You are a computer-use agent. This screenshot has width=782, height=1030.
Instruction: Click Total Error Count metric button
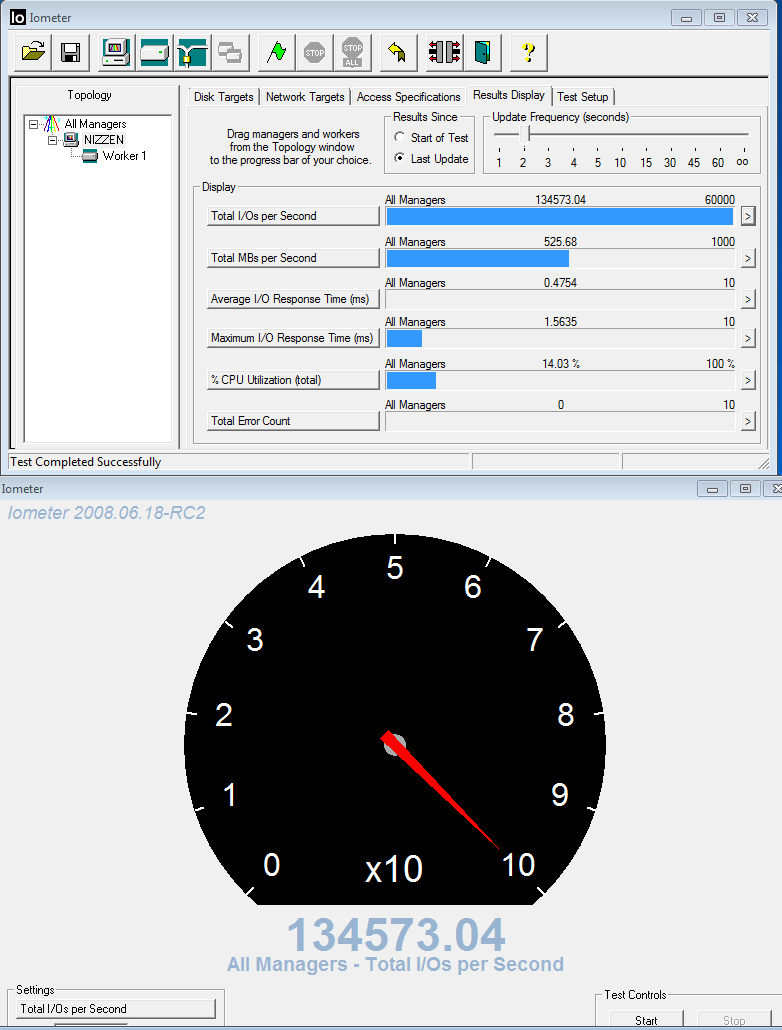pos(293,420)
